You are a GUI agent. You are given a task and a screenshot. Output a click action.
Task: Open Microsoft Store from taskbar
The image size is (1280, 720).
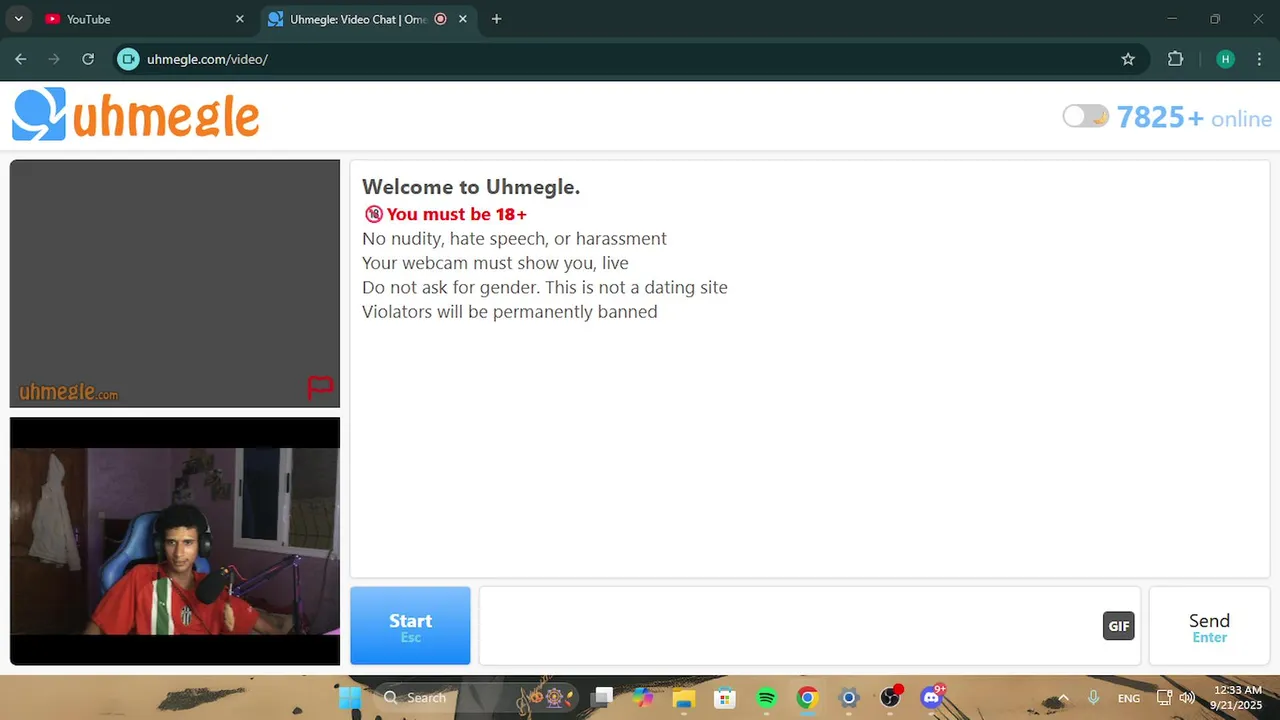click(x=725, y=697)
